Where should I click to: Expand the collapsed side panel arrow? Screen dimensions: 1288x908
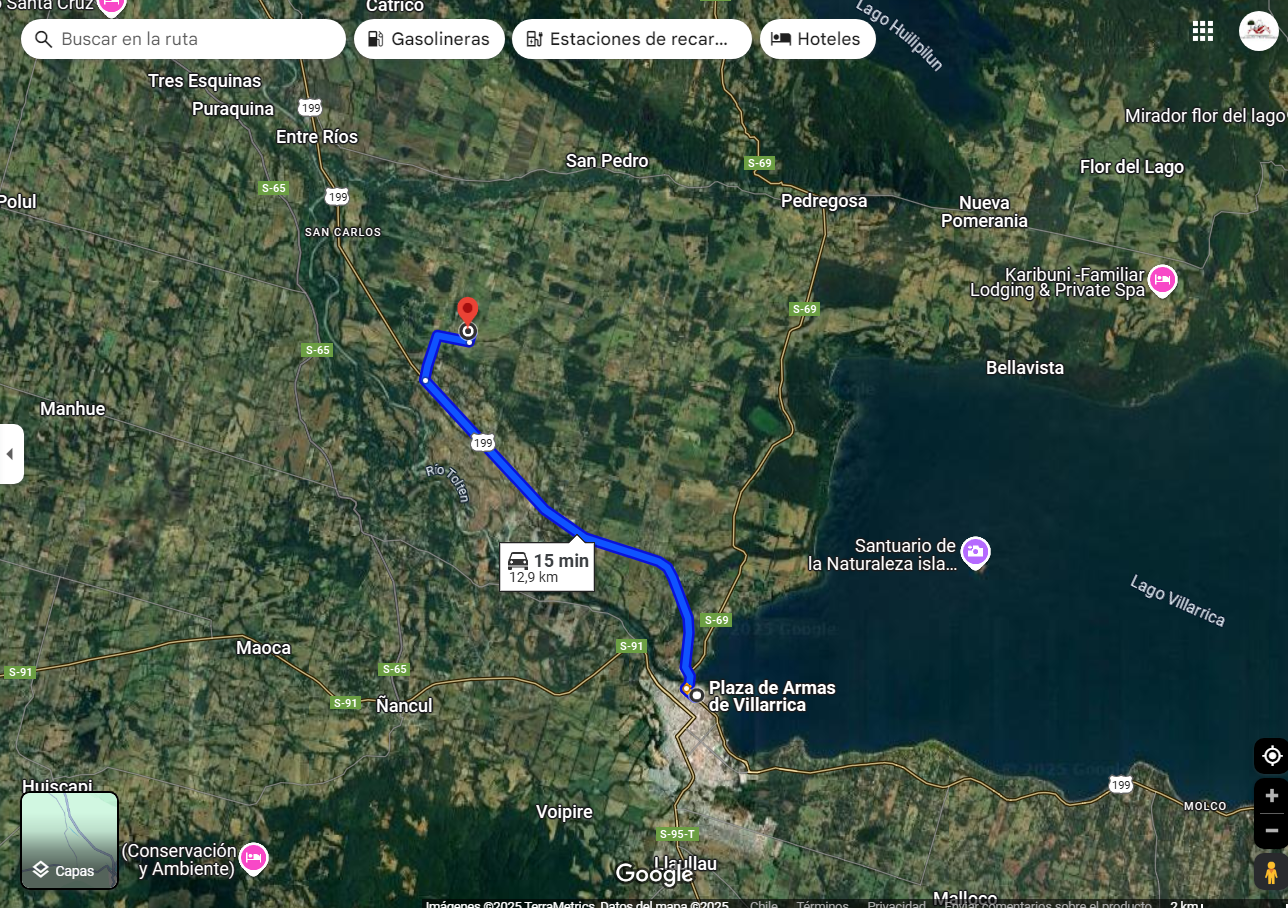coord(11,454)
